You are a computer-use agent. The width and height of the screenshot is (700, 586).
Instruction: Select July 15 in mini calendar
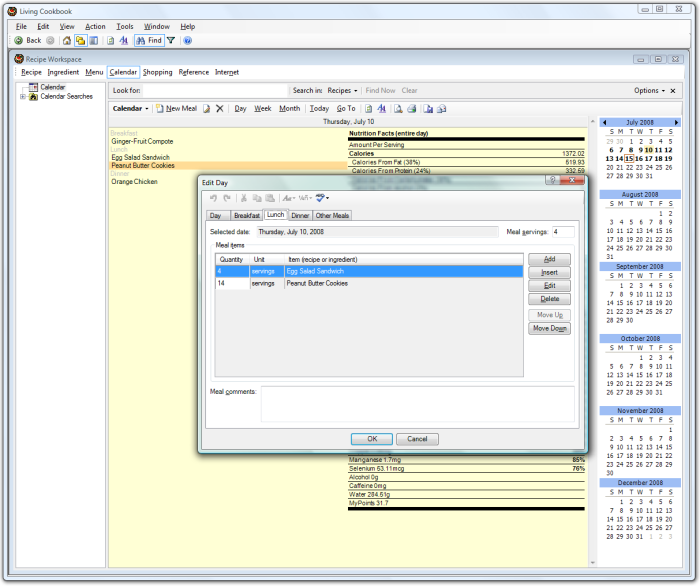(x=629, y=159)
